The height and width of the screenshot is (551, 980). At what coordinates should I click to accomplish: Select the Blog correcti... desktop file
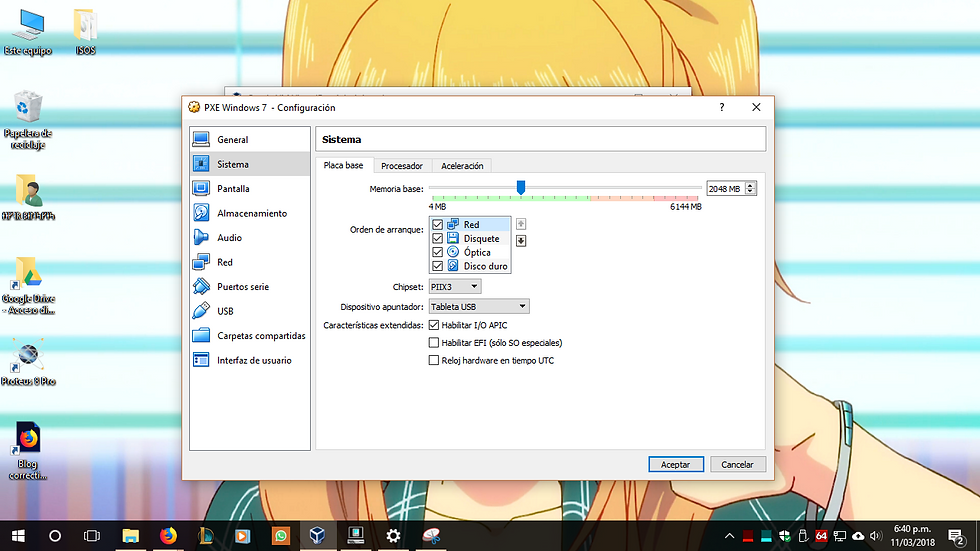[x=28, y=451]
